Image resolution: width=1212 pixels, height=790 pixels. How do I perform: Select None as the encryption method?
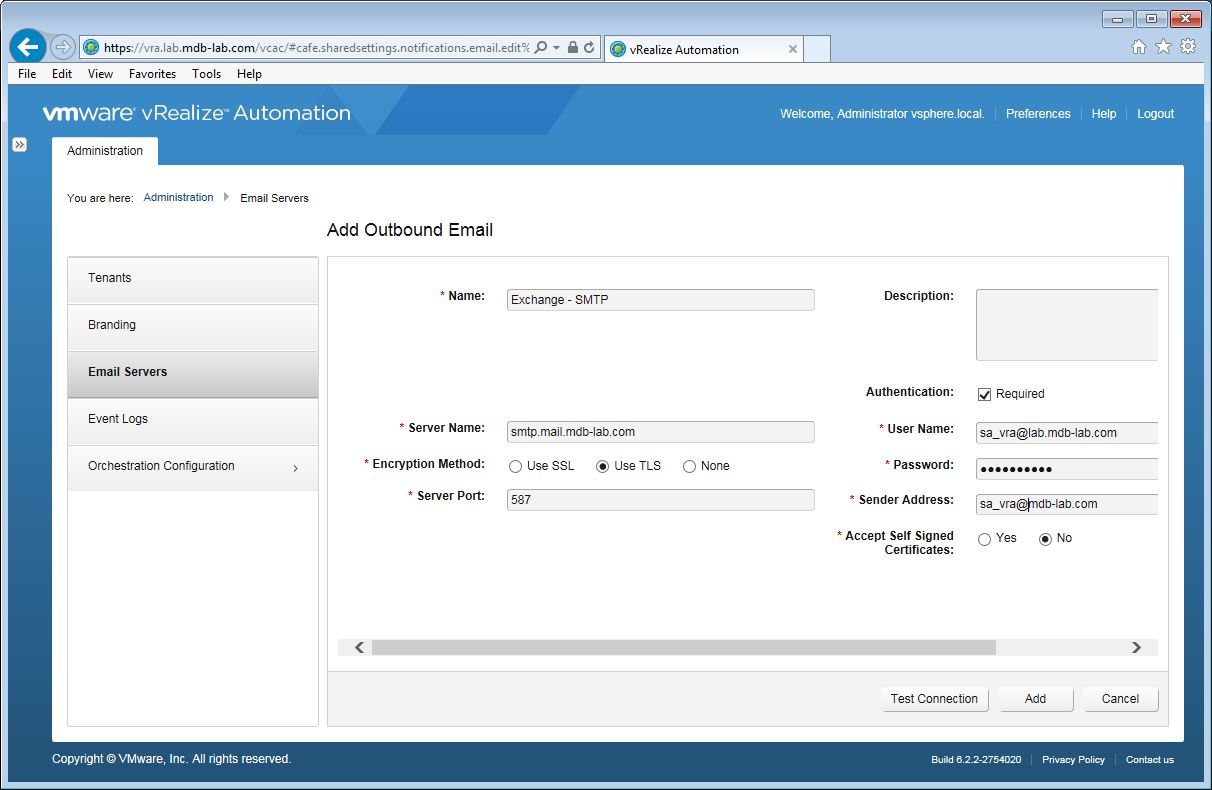pyautogui.click(x=689, y=466)
